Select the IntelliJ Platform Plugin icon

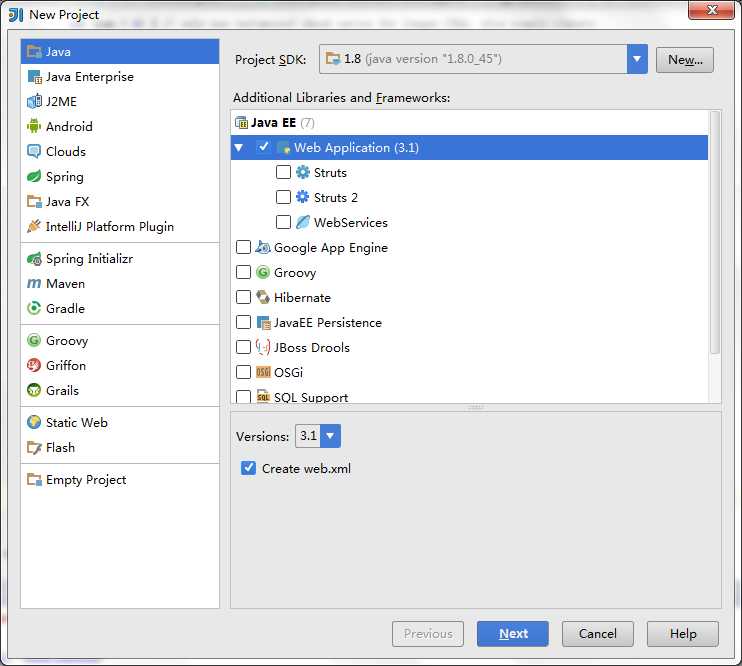pyautogui.click(x=34, y=227)
